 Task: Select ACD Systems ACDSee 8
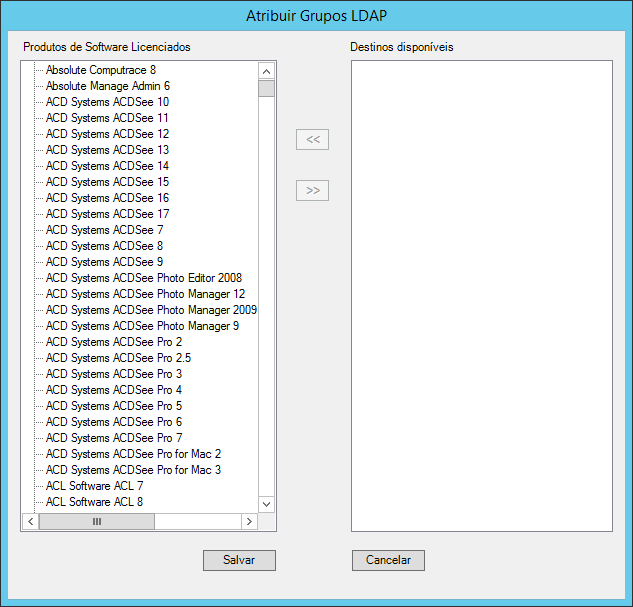(105, 246)
